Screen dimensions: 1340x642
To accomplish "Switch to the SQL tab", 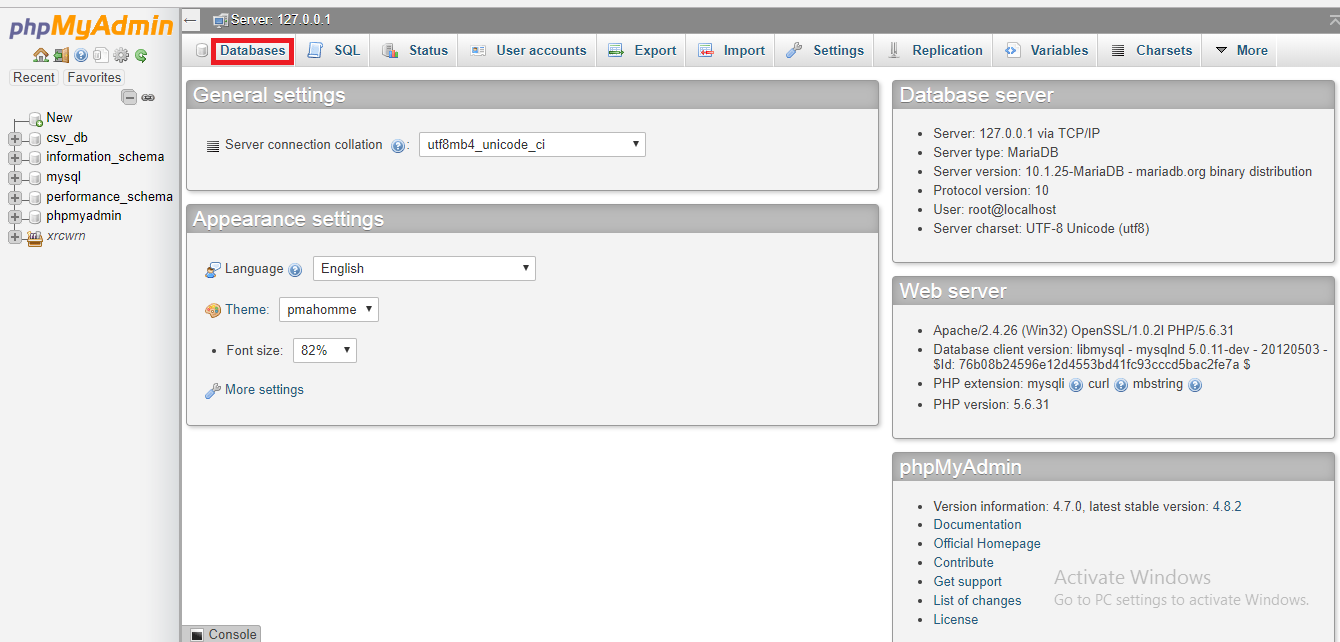I will pos(335,50).
